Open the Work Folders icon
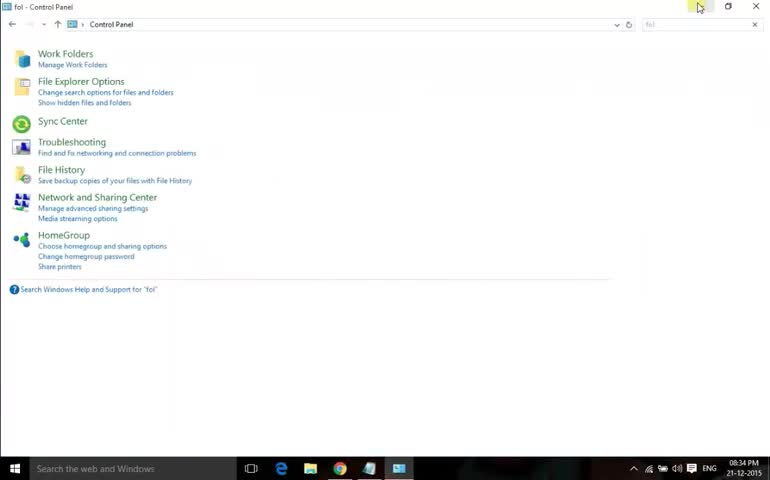The width and height of the screenshot is (770, 480). point(22,59)
